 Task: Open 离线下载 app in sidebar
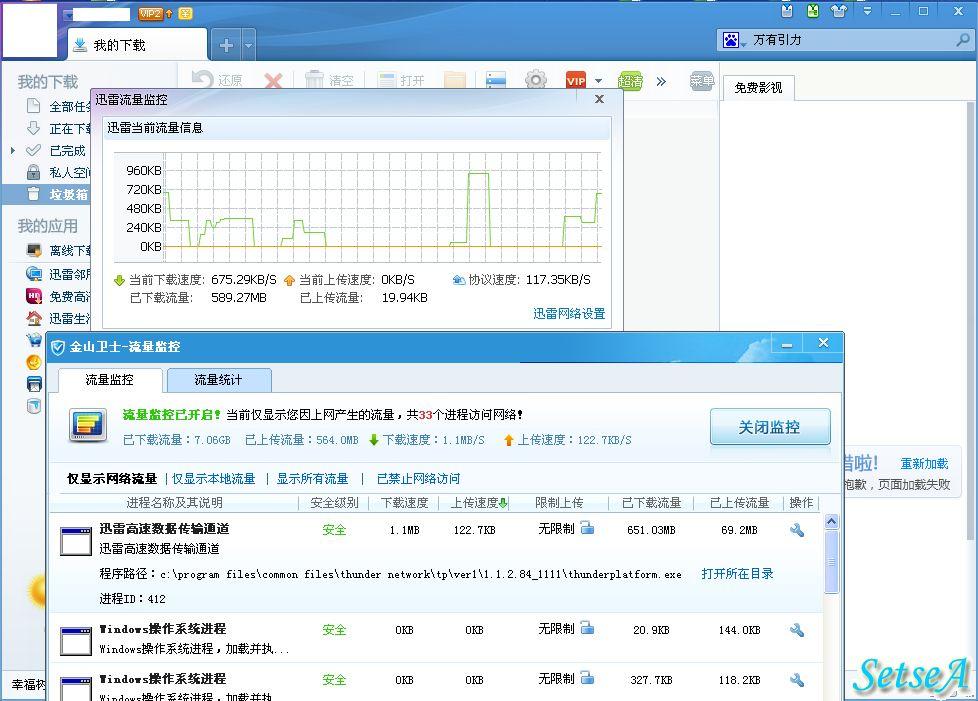pyautogui.click(x=59, y=250)
